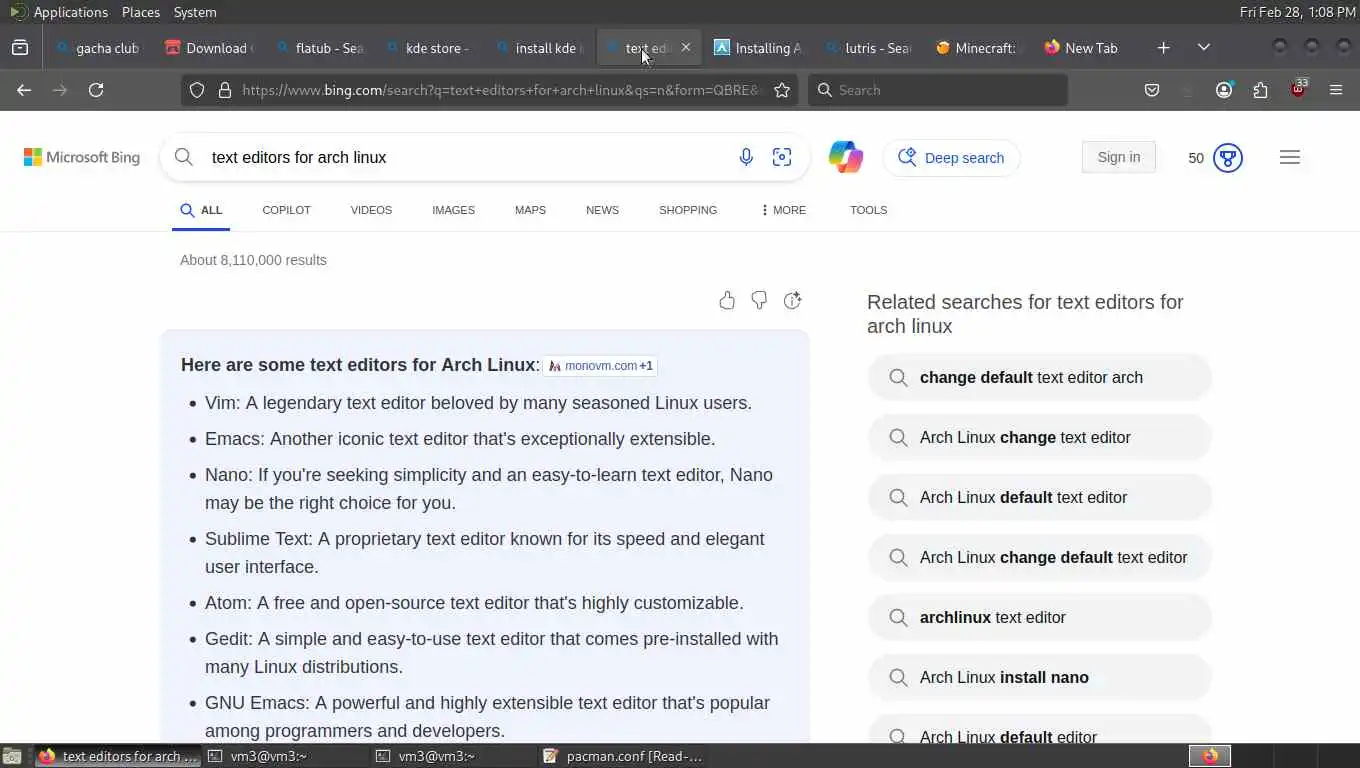Open the Firefox hamburger application menu
Image resolution: width=1360 pixels, height=768 pixels.
click(x=1336, y=90)
